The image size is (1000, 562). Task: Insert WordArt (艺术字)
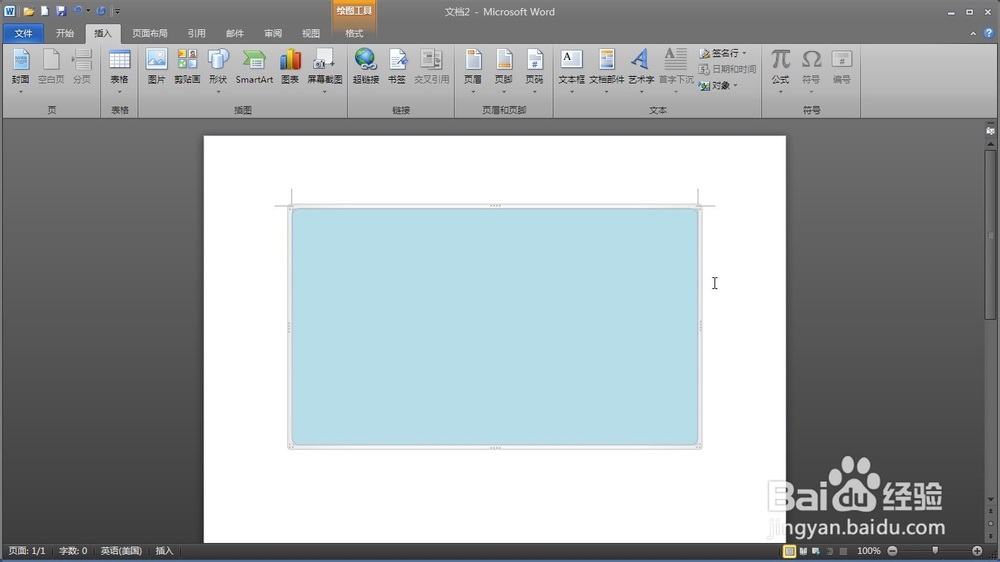click(x=641, y=69)
